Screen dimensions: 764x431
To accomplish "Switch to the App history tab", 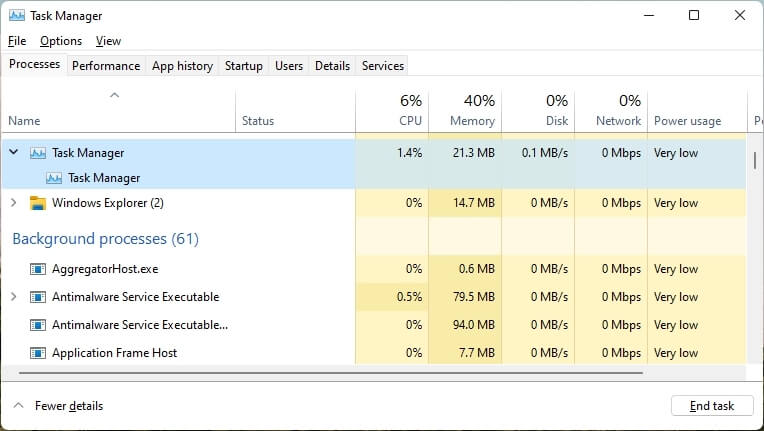I will point(182,66).
